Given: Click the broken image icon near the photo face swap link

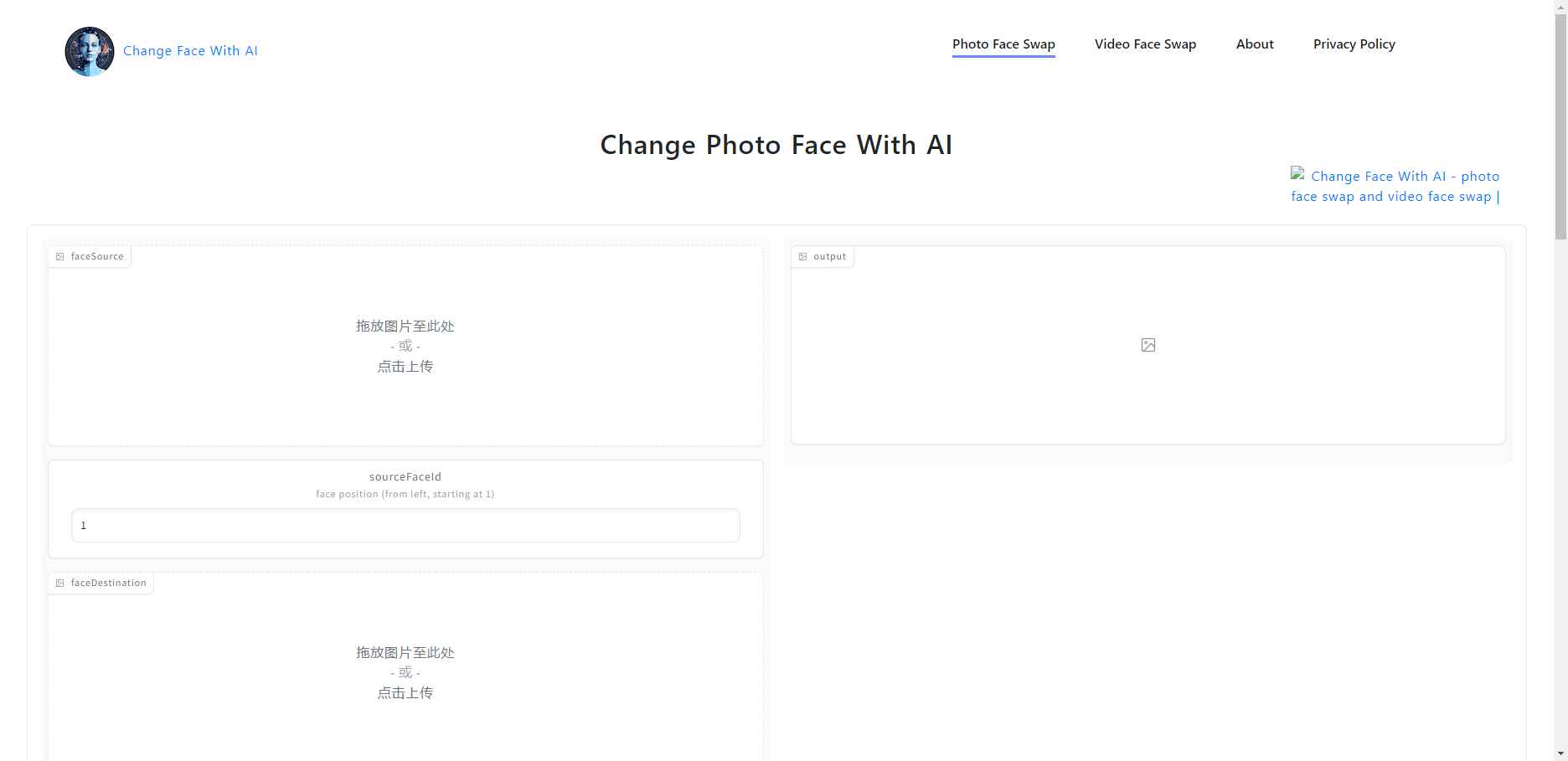Looking at the screenshot, I should (1297, 174).
